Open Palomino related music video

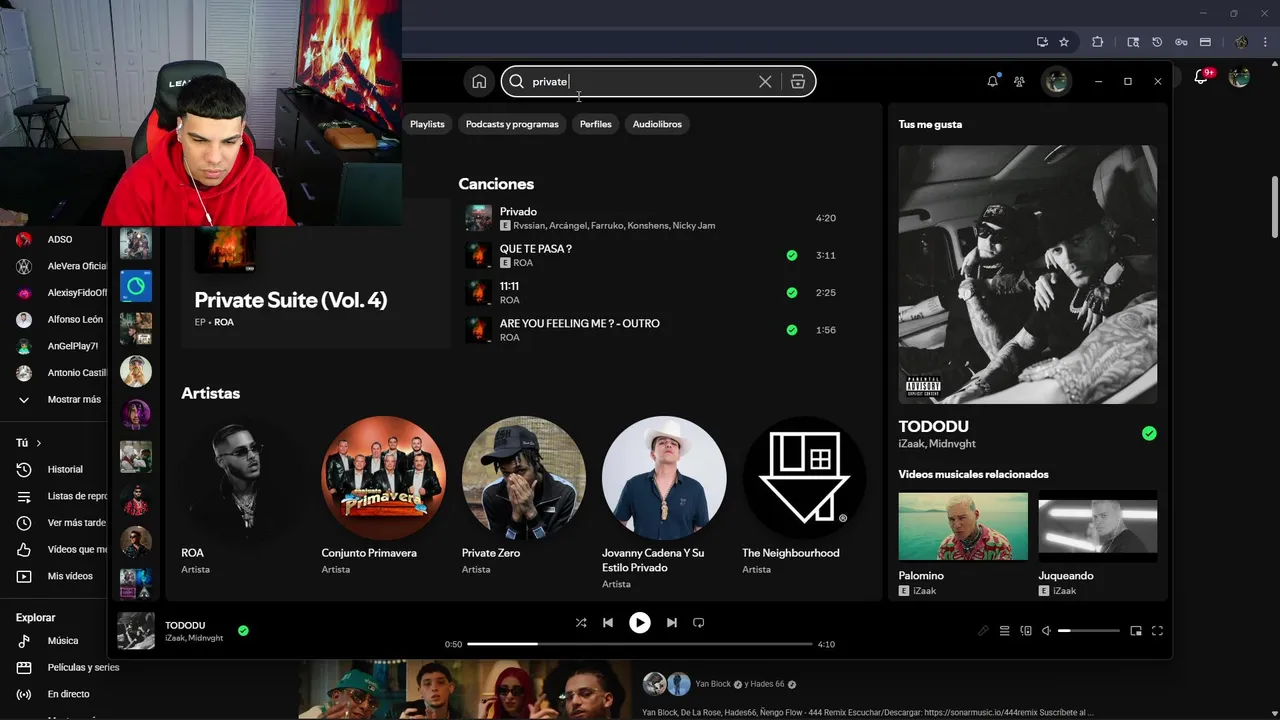pos(963,526)
